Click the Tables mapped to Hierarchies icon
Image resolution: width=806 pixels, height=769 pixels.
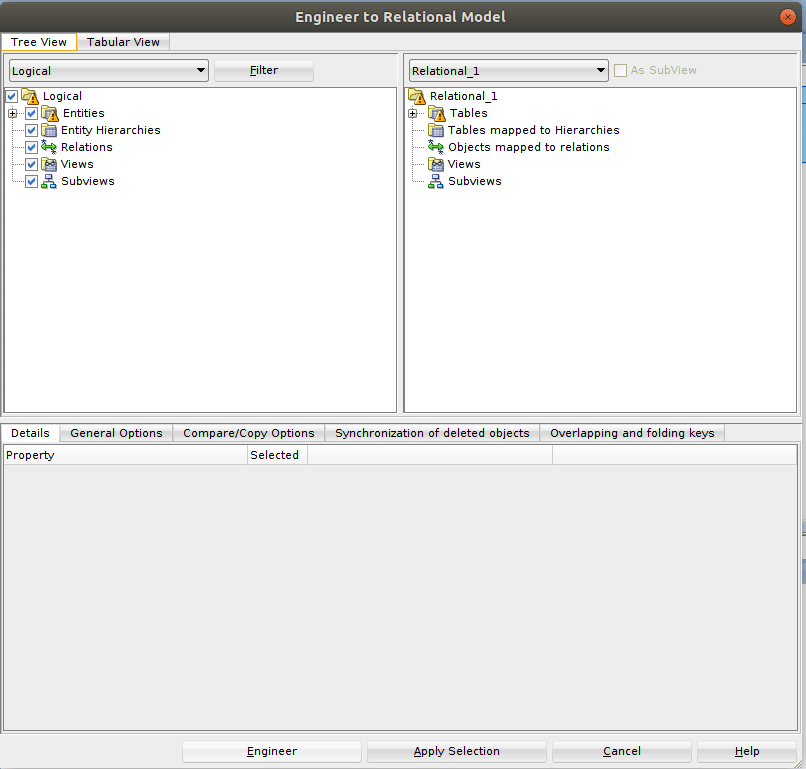click(436, 130)
